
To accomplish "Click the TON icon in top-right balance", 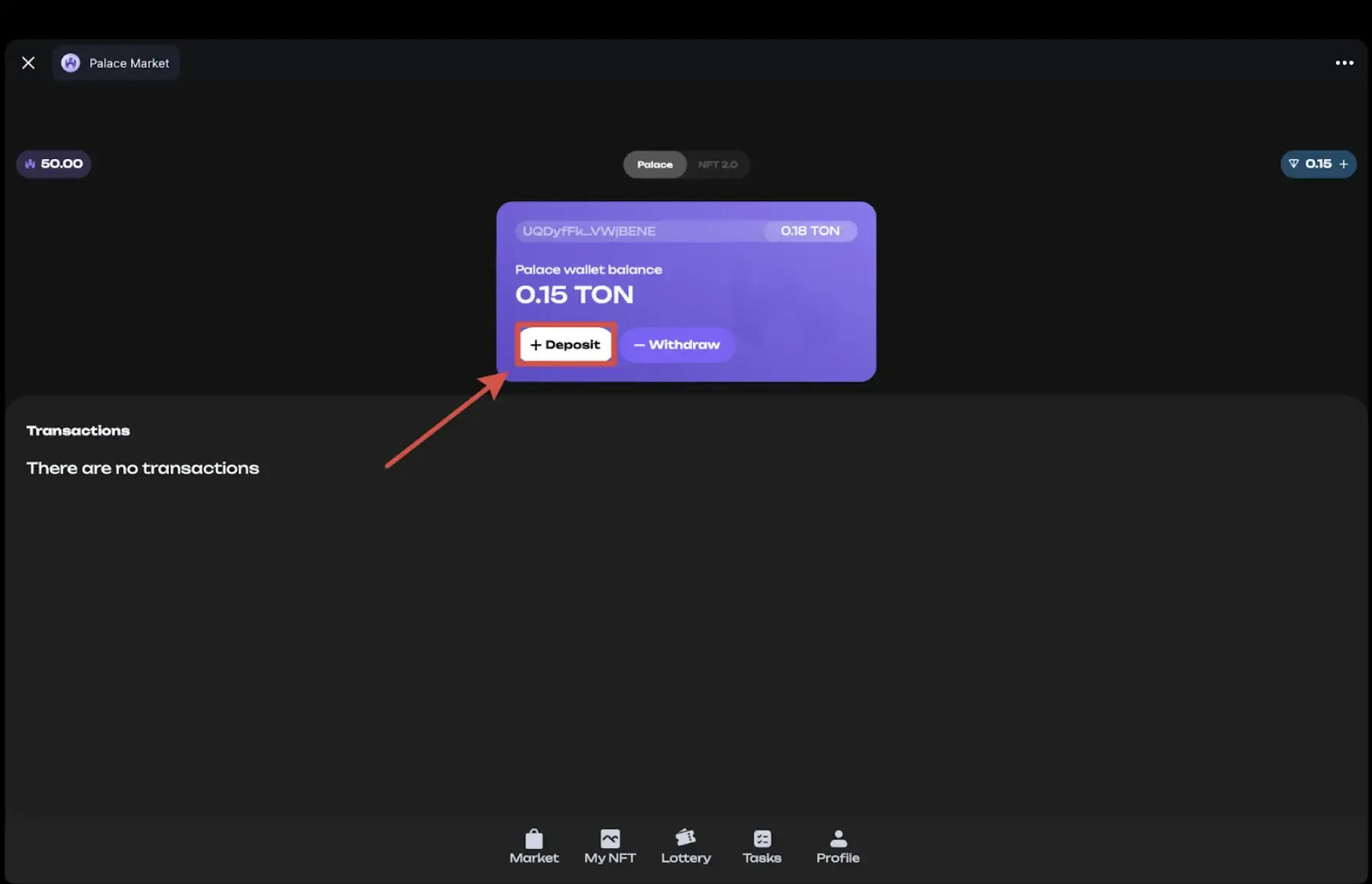I will 1294,164.
